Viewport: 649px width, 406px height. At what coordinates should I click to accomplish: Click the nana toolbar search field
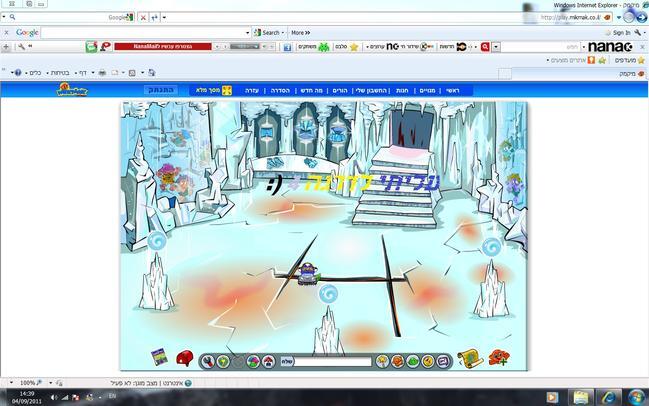[541, 47]
